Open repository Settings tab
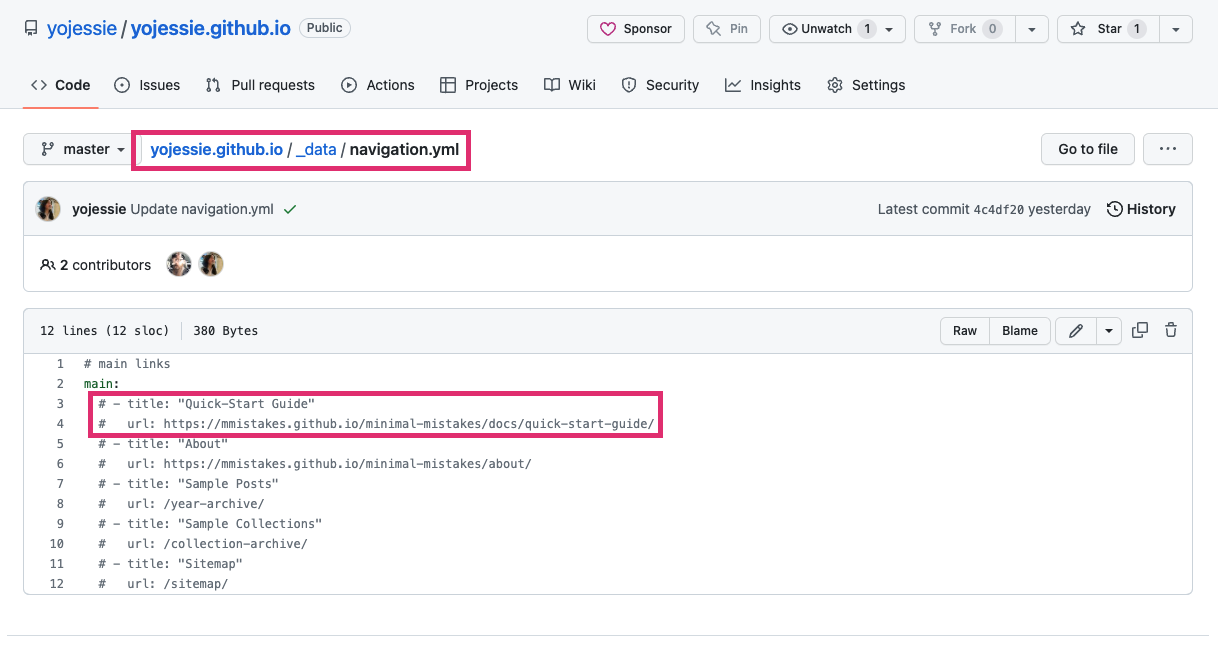 pos(866,85)
